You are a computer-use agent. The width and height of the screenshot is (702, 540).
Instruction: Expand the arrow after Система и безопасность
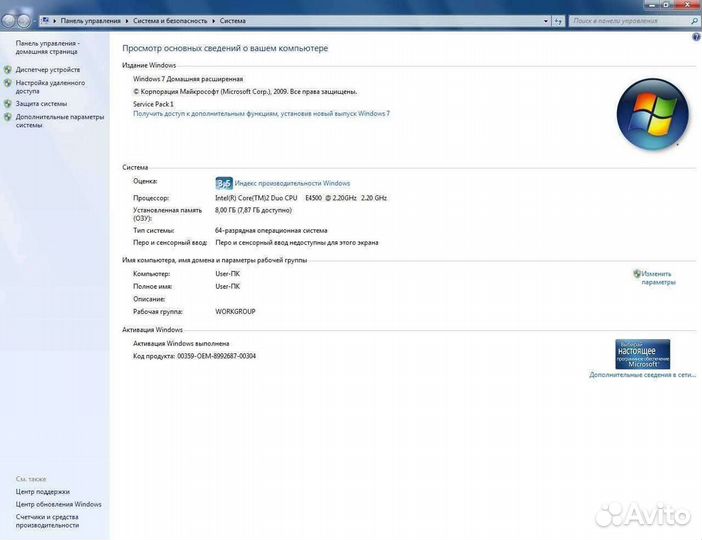[213, 21]
